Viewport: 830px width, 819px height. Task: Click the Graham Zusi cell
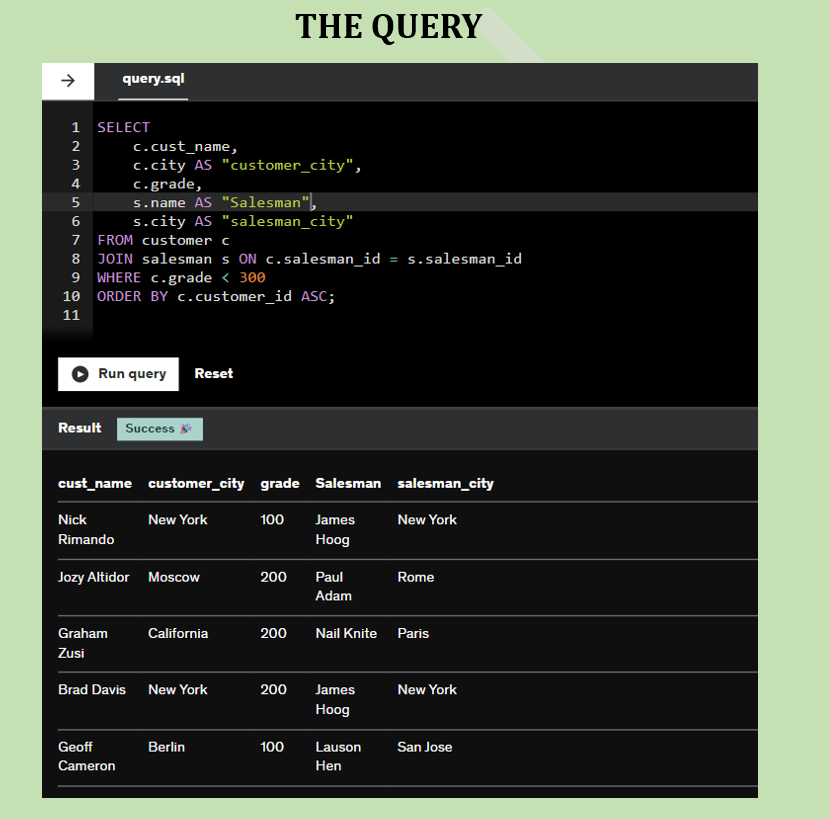coord(83,643)
